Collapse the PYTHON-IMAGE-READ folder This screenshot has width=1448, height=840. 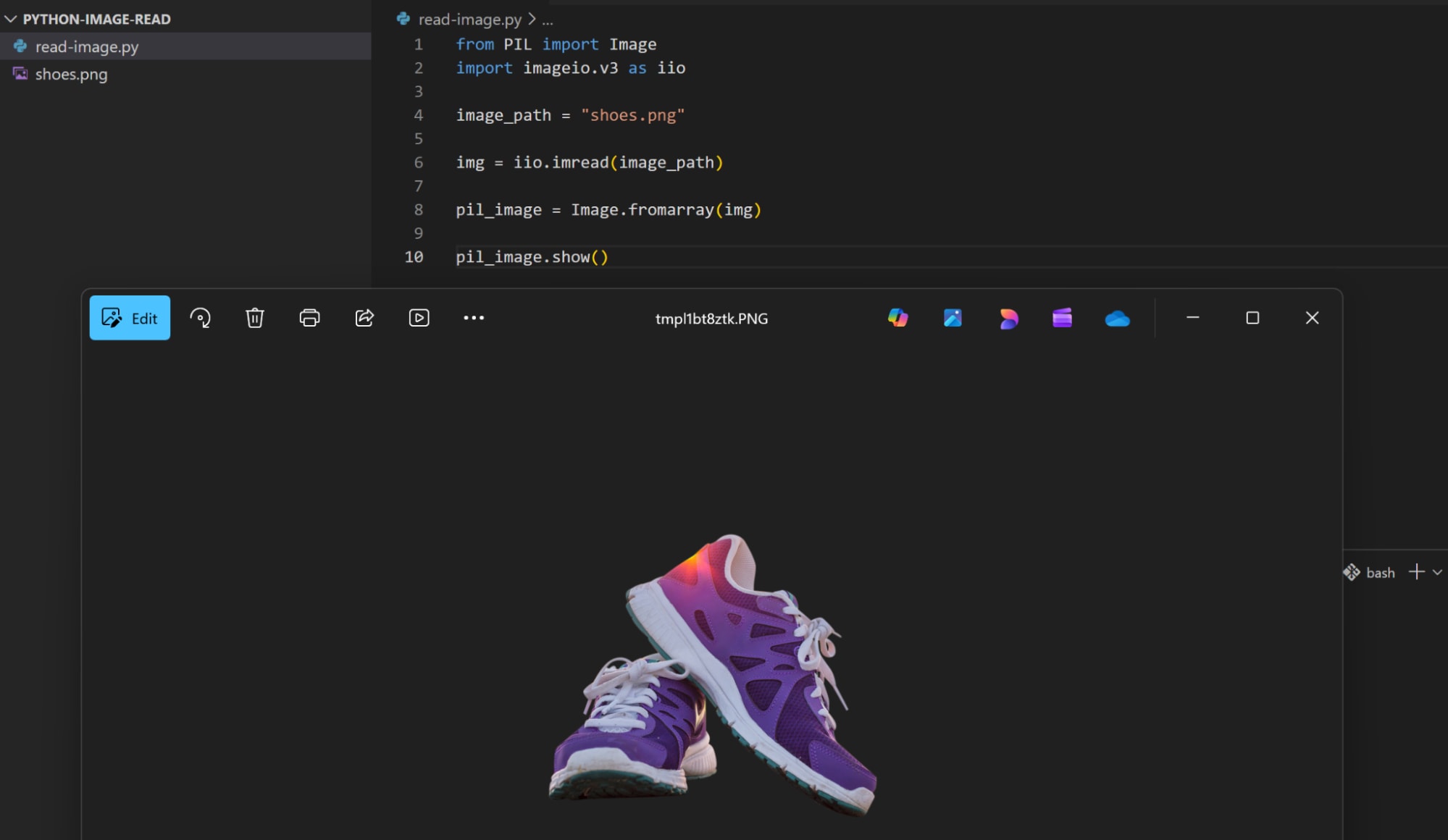click(x=11, y=20)
